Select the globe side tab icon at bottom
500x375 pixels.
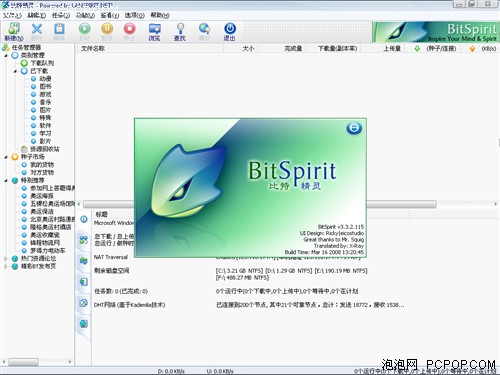84,324
